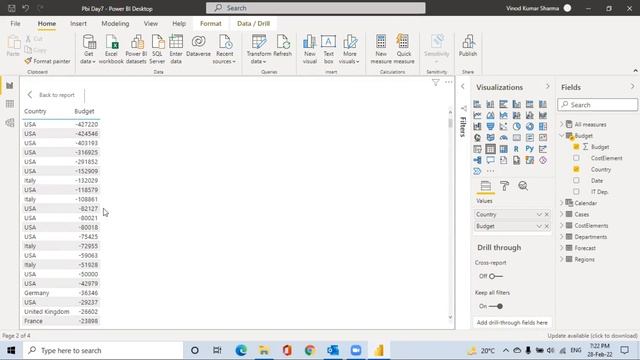Switch to Report view in the sidebar
This screenshot has width=640, height=360.
tap(10, 85)
